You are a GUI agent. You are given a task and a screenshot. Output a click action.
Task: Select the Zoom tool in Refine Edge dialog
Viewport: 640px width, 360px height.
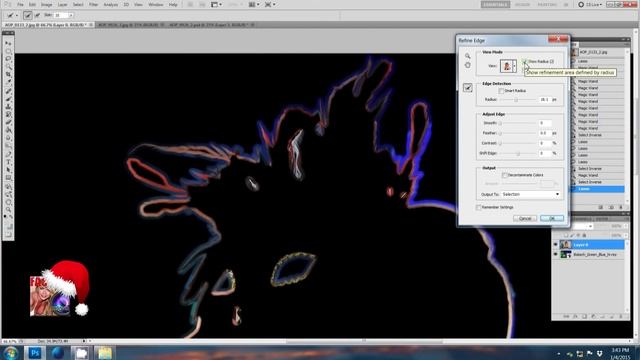[468, 56]
